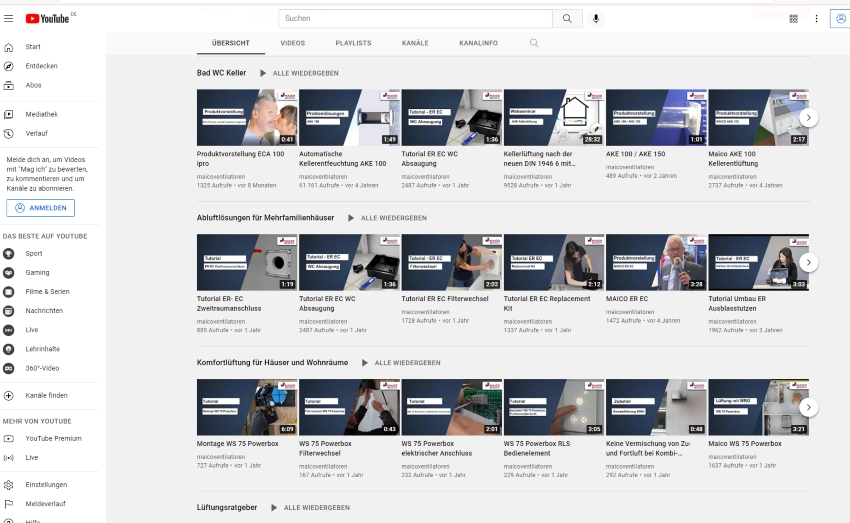The height and width of the screenshot is (523, 850).
Task: Switch to the KANÄLE tab
Action: point(415,43)
